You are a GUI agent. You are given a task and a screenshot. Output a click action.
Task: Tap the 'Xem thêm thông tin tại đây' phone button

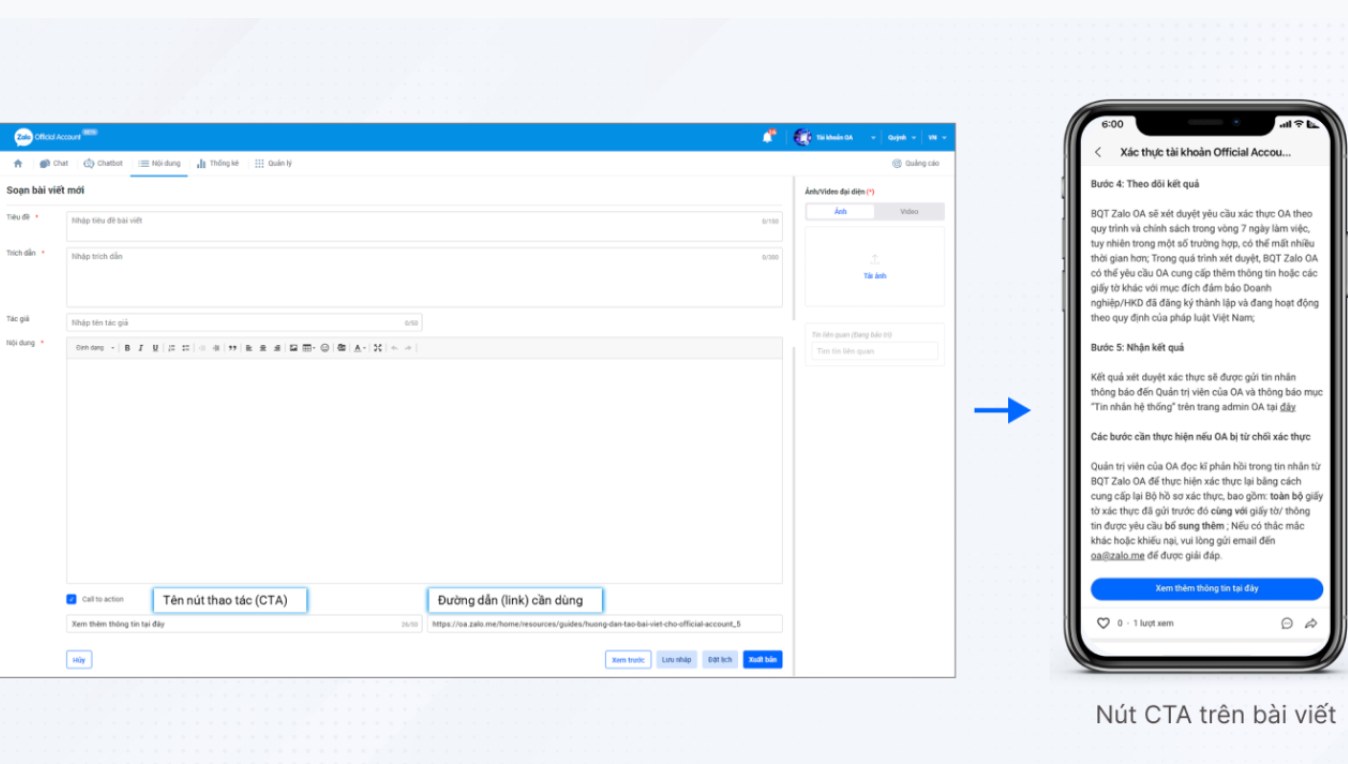1207,589
